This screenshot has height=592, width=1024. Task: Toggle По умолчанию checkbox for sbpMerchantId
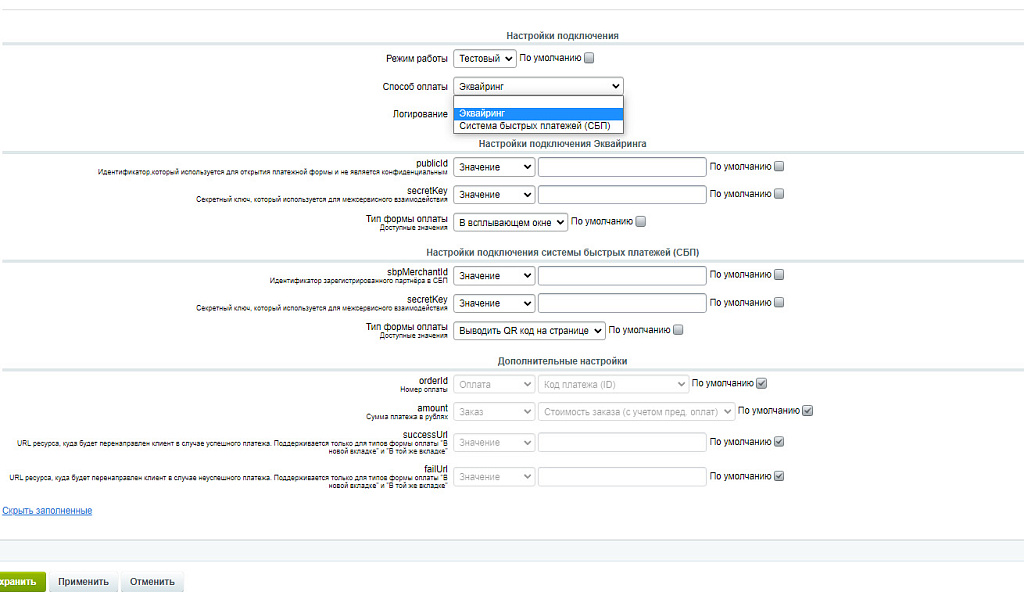point(779,275)
